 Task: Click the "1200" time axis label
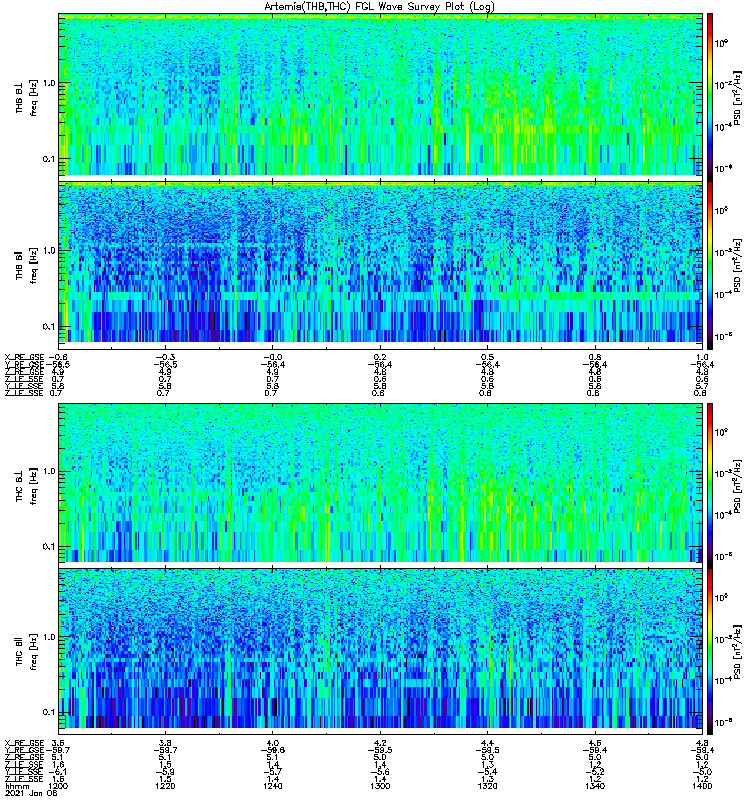58,786
